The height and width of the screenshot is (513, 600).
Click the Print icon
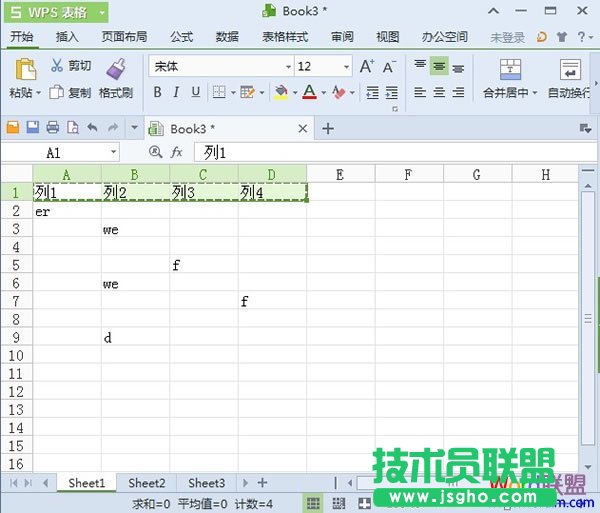tap(53, 127)
